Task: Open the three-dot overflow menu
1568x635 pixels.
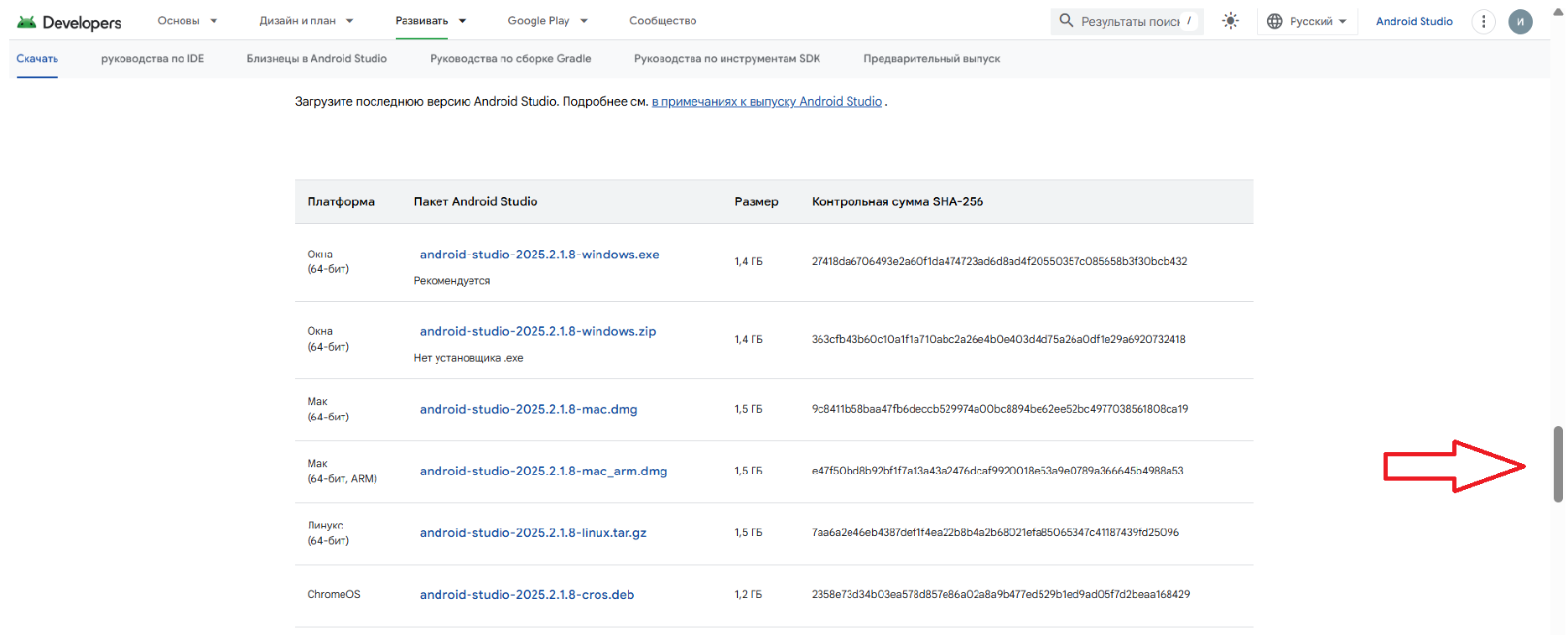Action: click(1483, 21)
